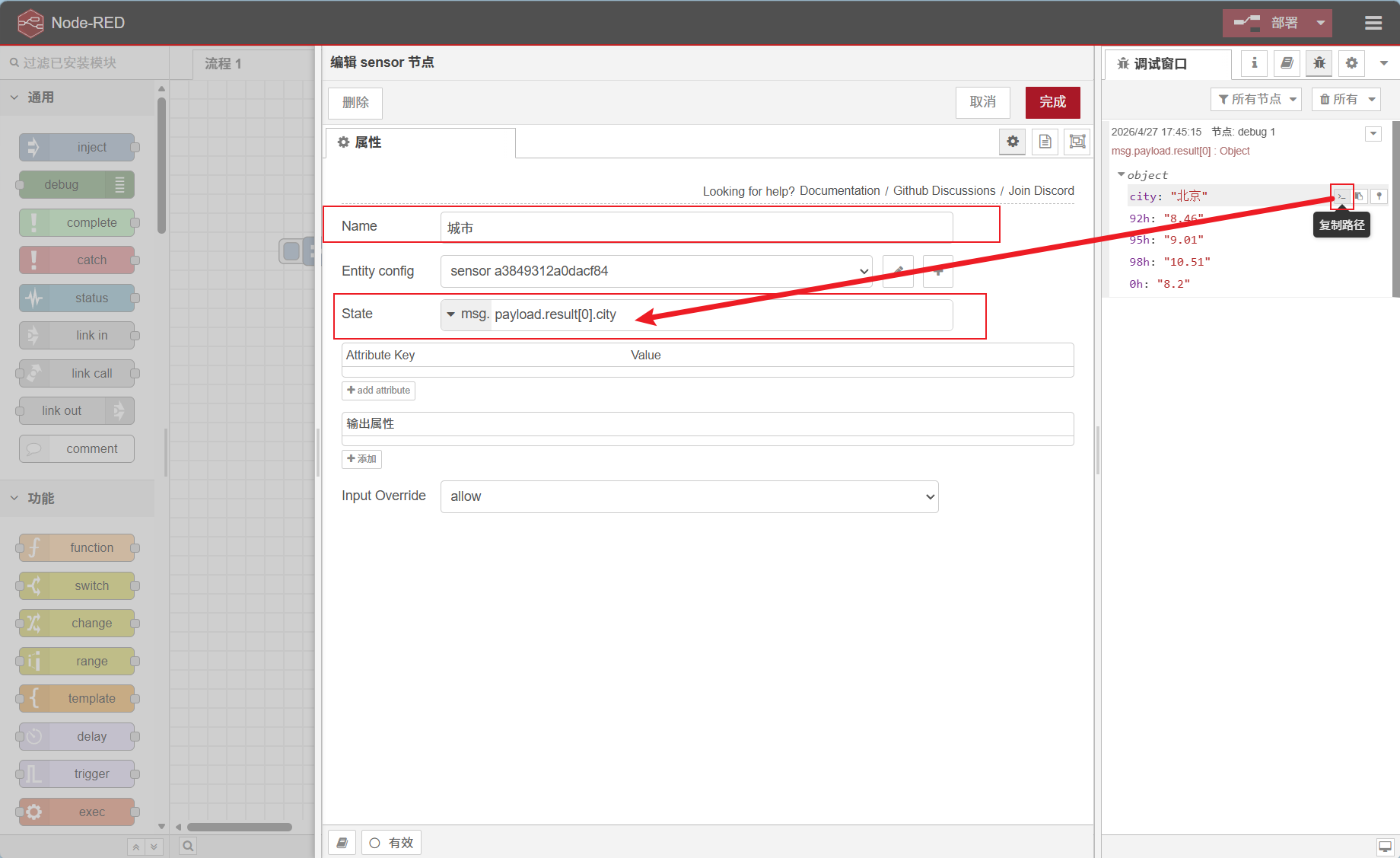This screenshot has width=1400, height=858.
Task: Open node settings gear icon in editor
Action: 1013,142
